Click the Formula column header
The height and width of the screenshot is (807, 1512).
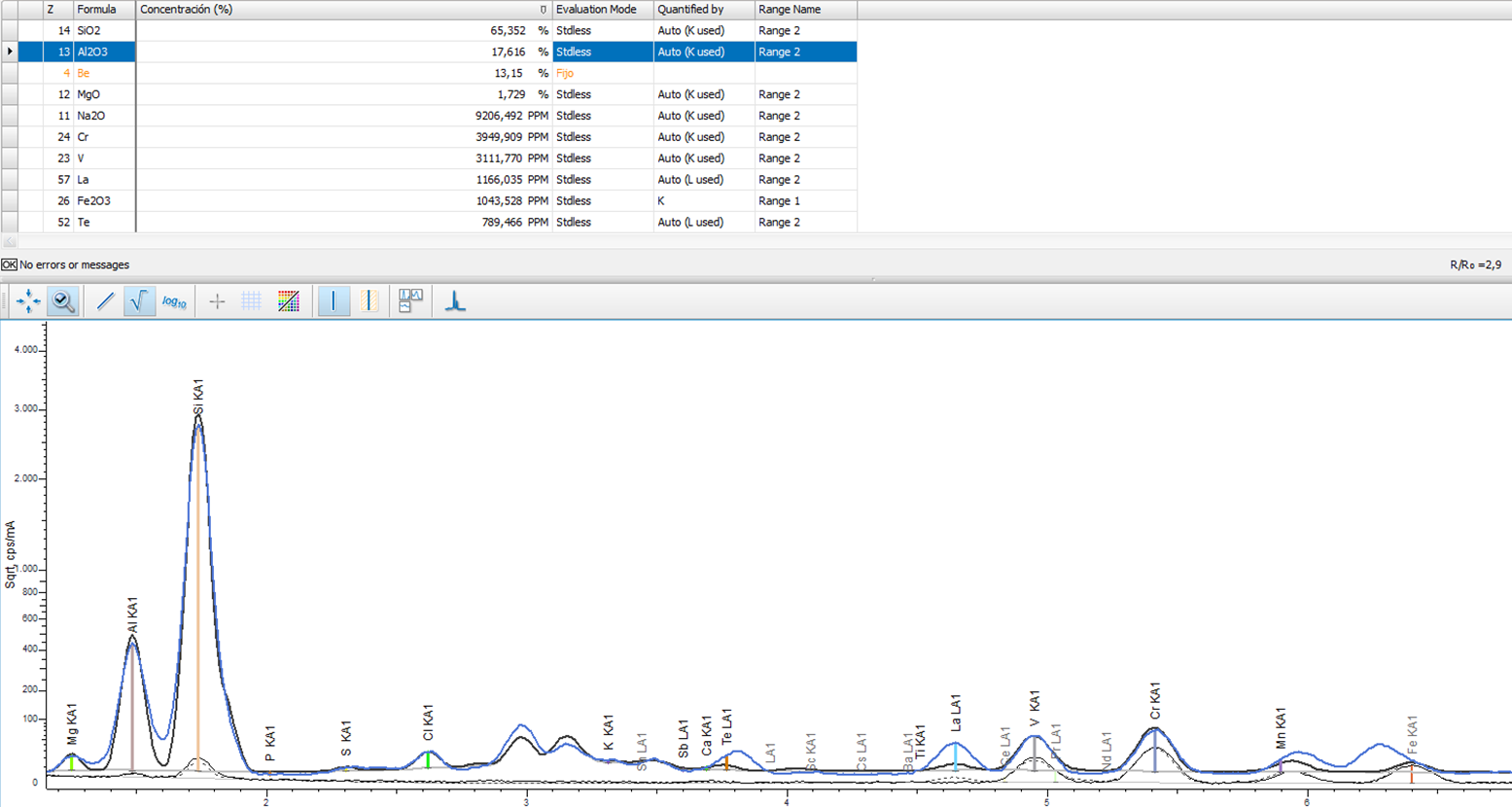coord(104,10)
